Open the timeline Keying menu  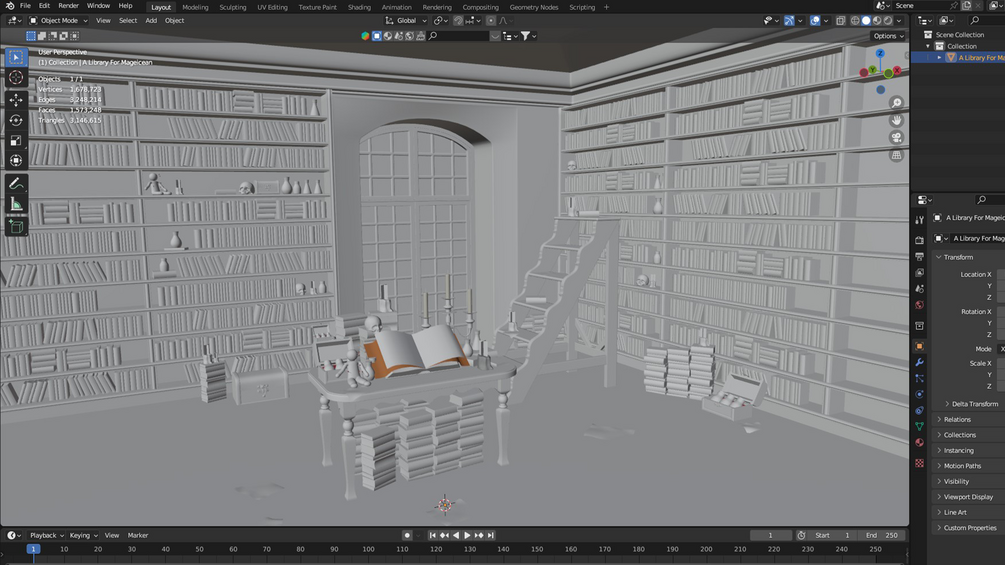tap(83, 535)
